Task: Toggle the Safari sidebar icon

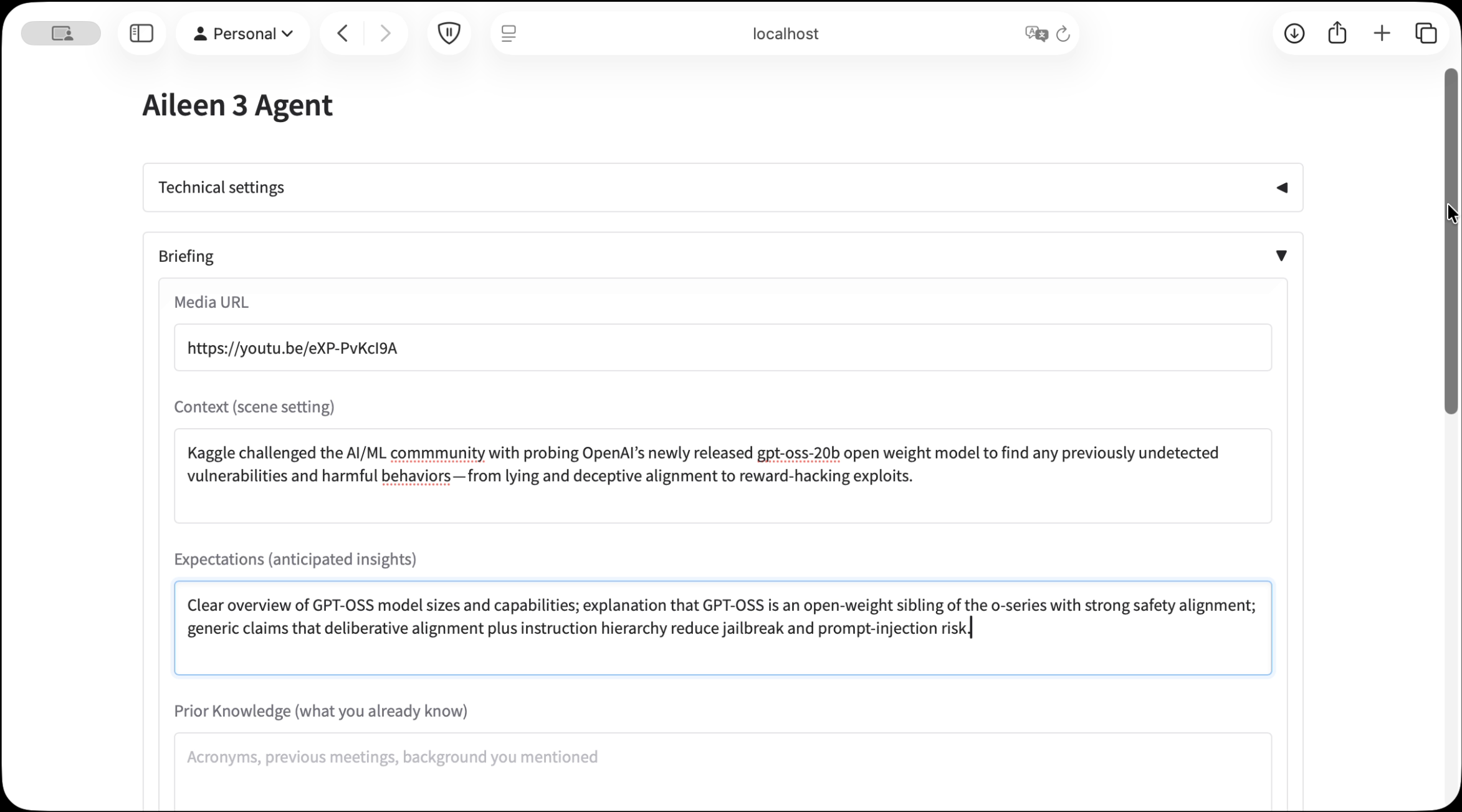Action: click(x=141, y=33)
